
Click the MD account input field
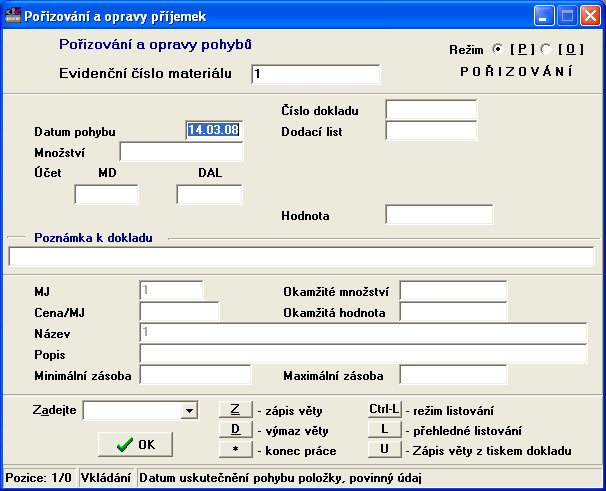click(x=106, y=194)
